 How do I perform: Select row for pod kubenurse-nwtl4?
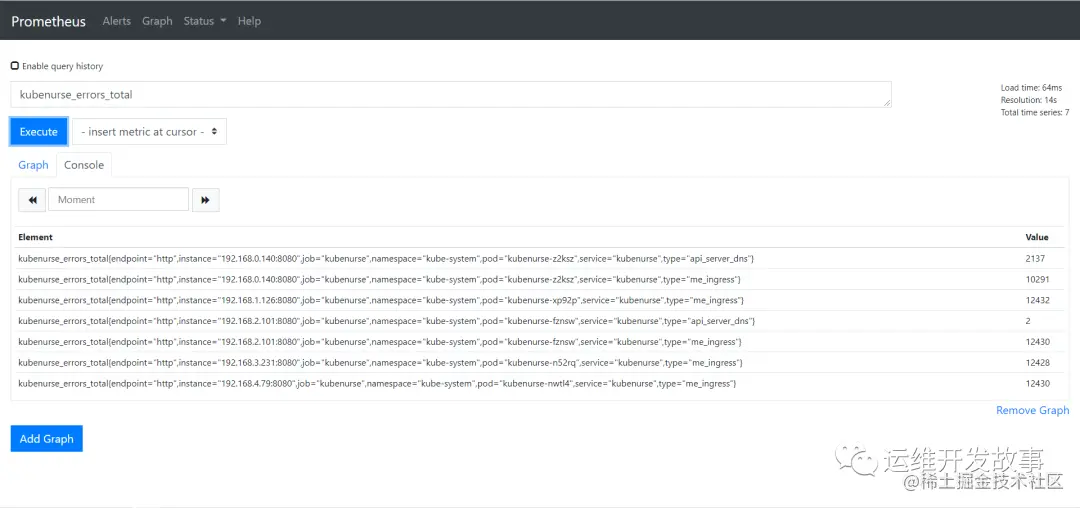click(x=539, y=383)
